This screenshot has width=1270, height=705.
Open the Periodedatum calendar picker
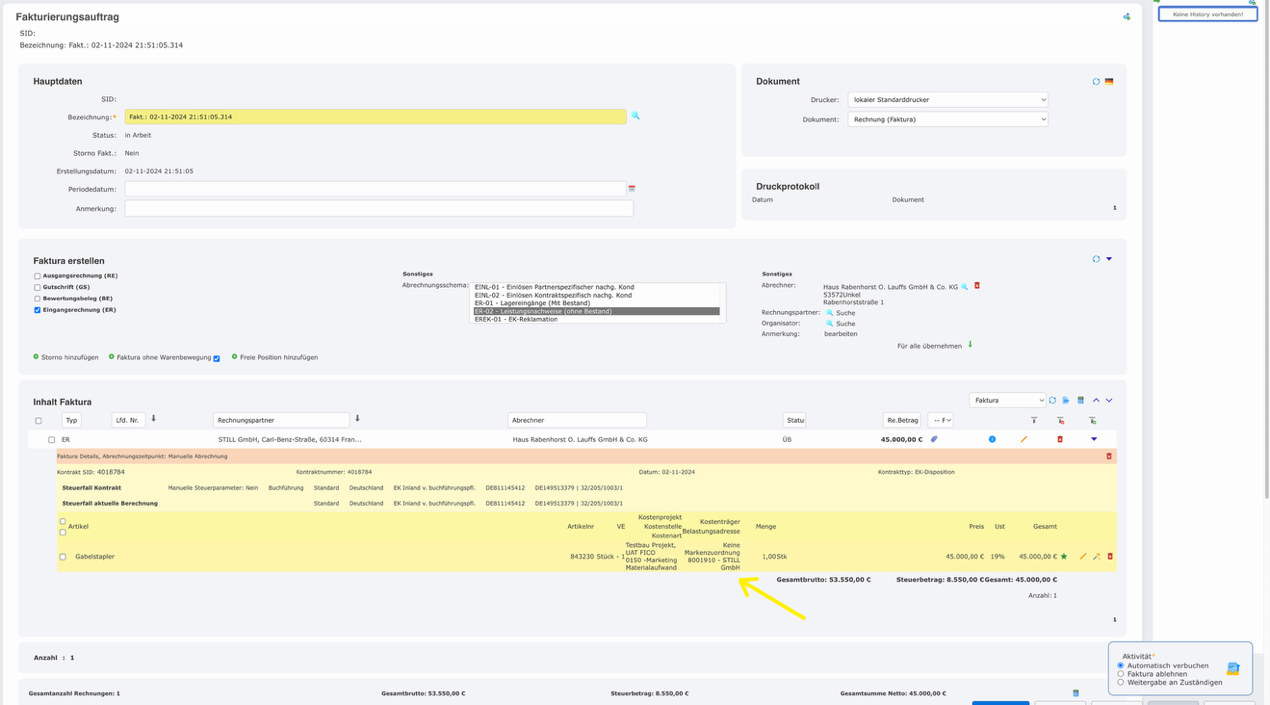coord(631,189)
